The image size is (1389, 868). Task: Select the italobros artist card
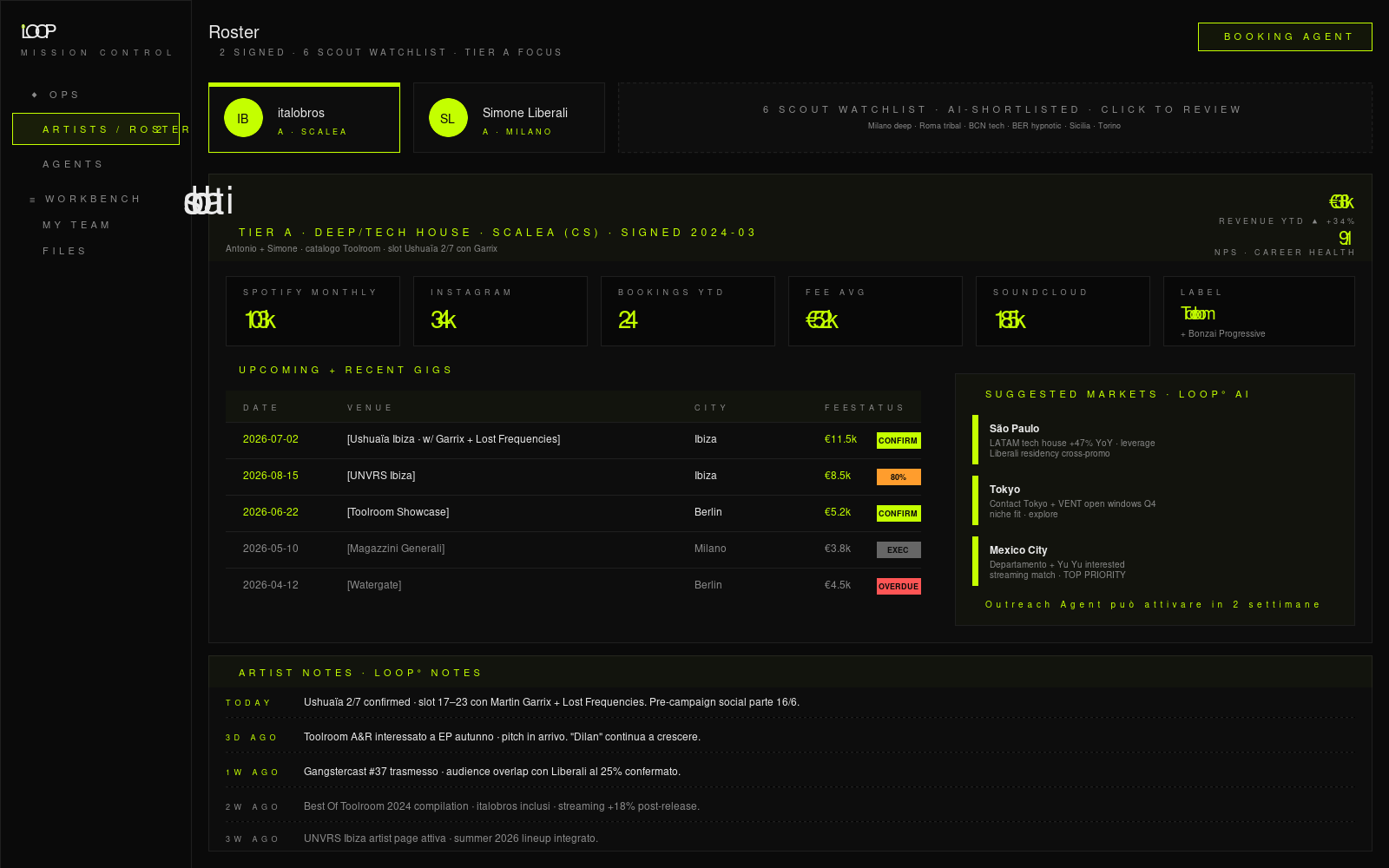[304, 118]
